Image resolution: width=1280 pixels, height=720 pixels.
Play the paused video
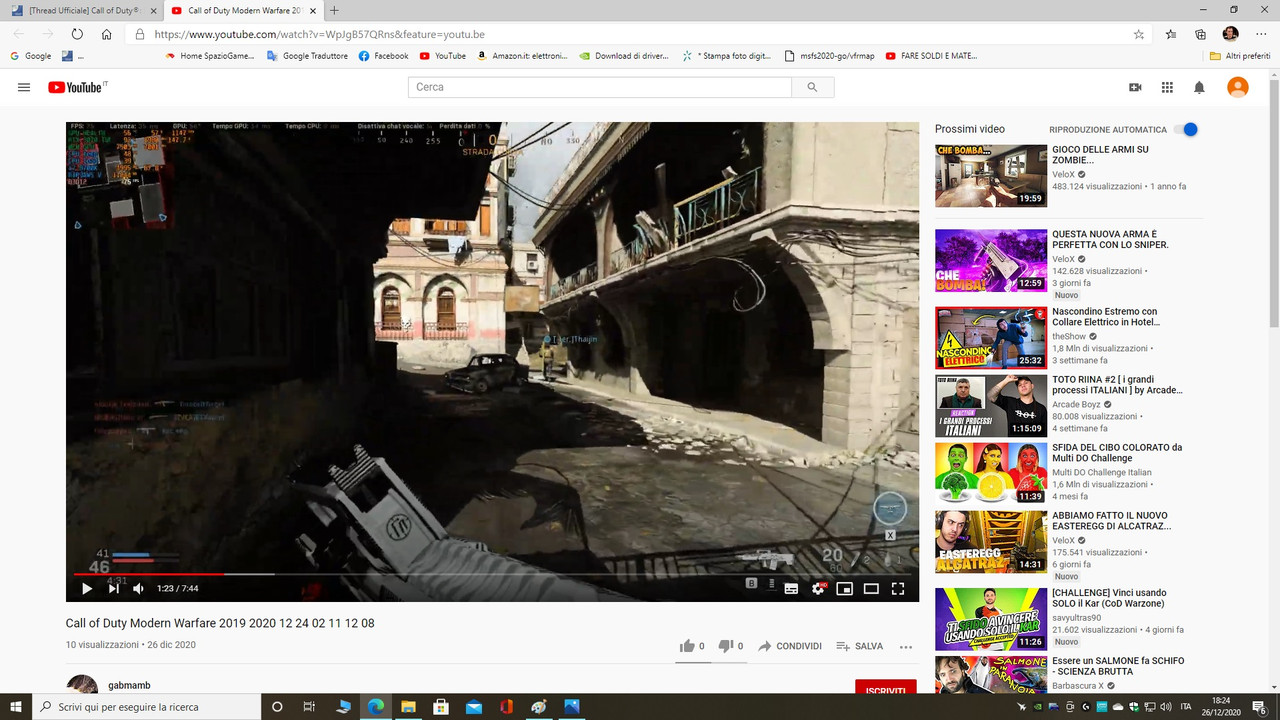click(x=87, y=588)
